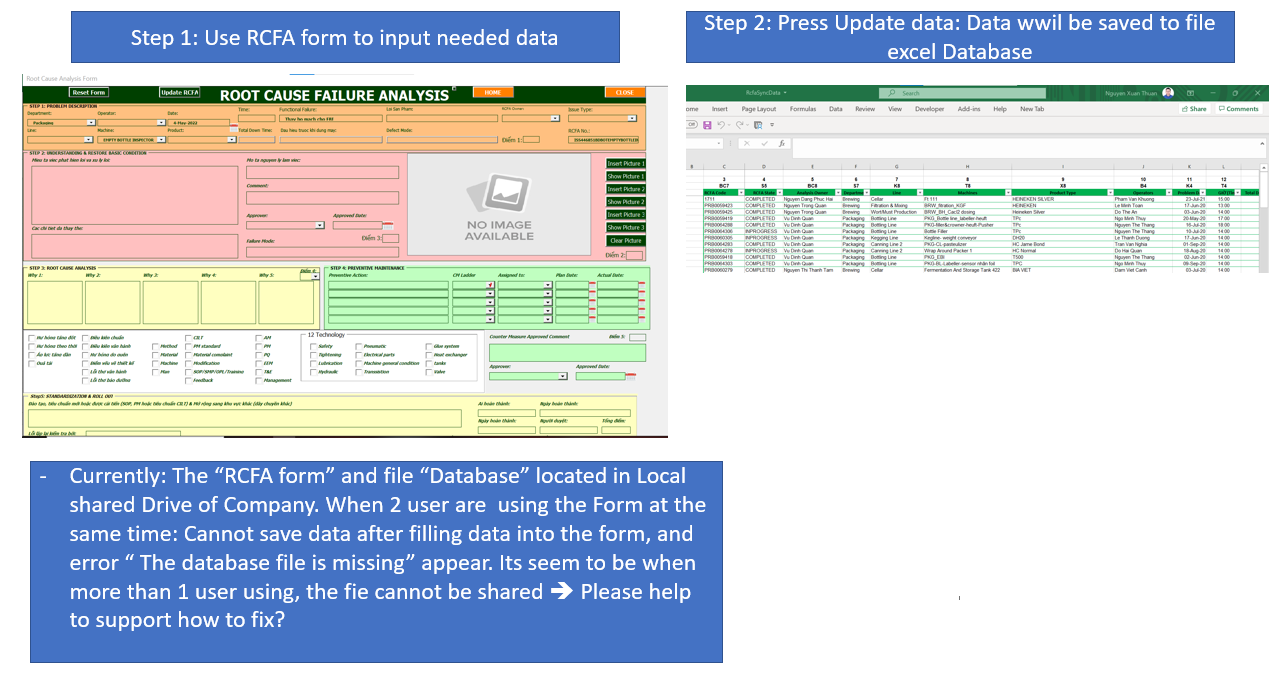Click the Insert Picture 1 icon
Screen dimensions: 1276x688
point(625,164)
